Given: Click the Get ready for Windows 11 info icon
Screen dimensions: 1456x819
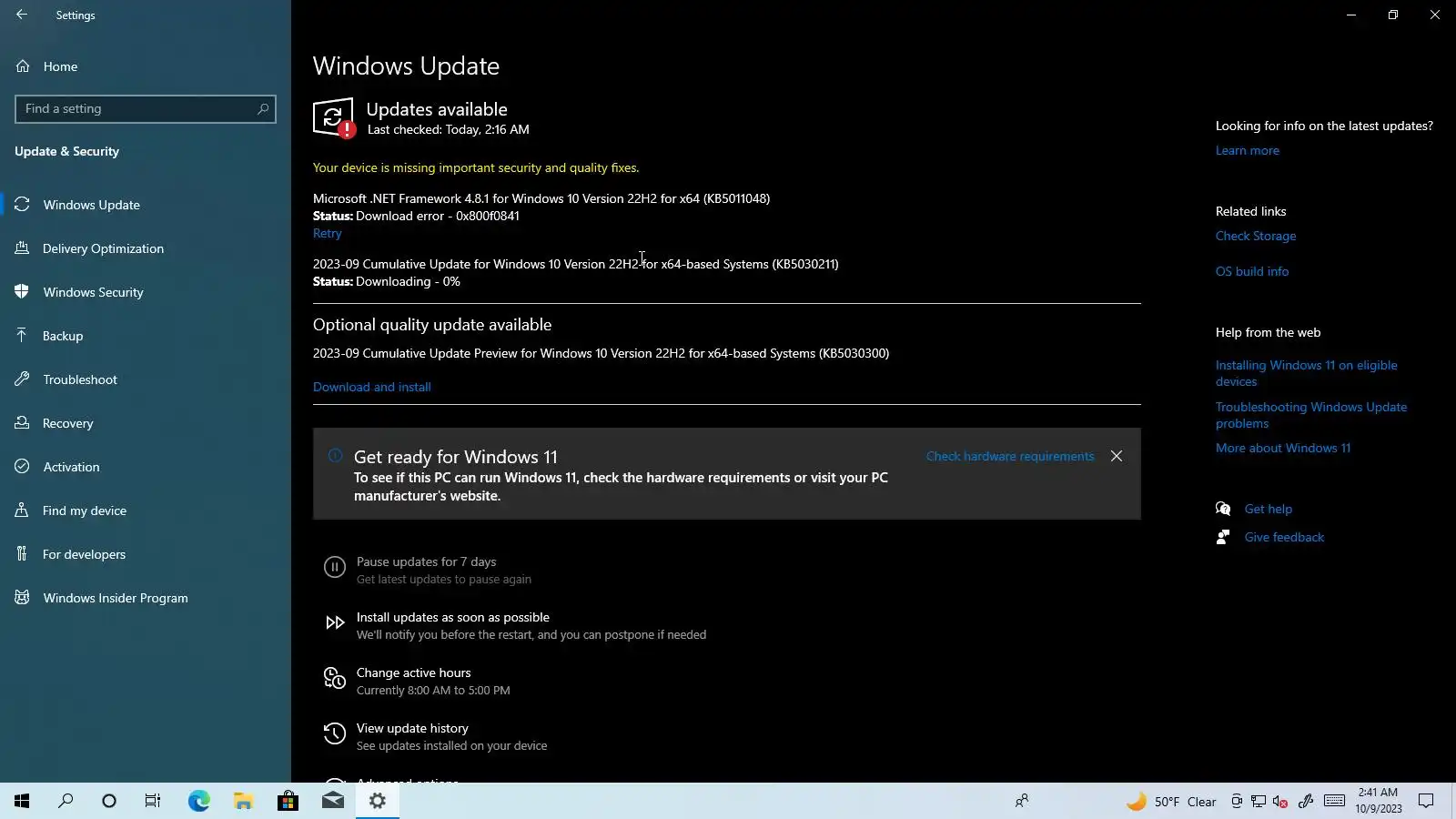Looking at the screenshot, I should tap(335, 455).
